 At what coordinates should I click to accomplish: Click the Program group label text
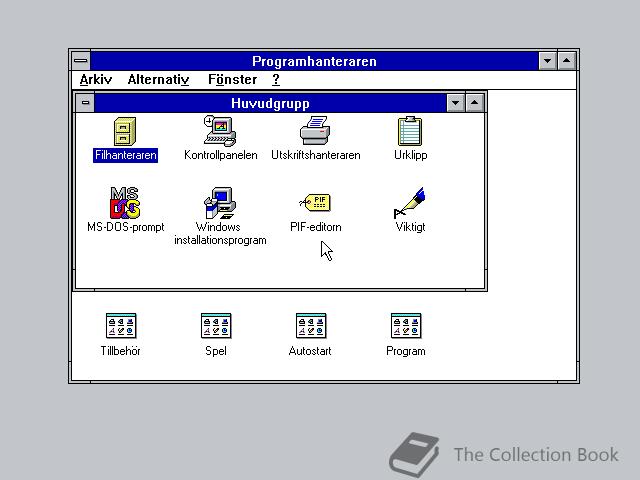pyautogui.click(x=406, y=351)
